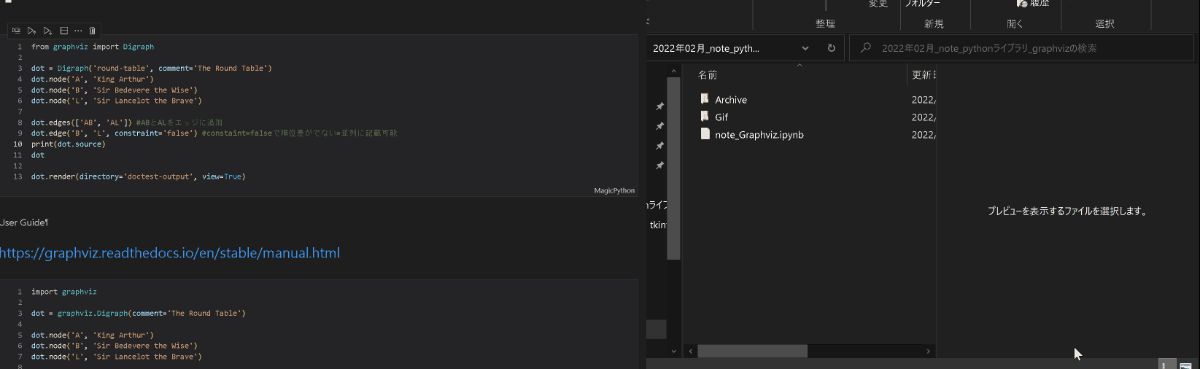1200x369 pixels.
Task: Split cell using the cell toolbar icon
Action: coord(64,31)
